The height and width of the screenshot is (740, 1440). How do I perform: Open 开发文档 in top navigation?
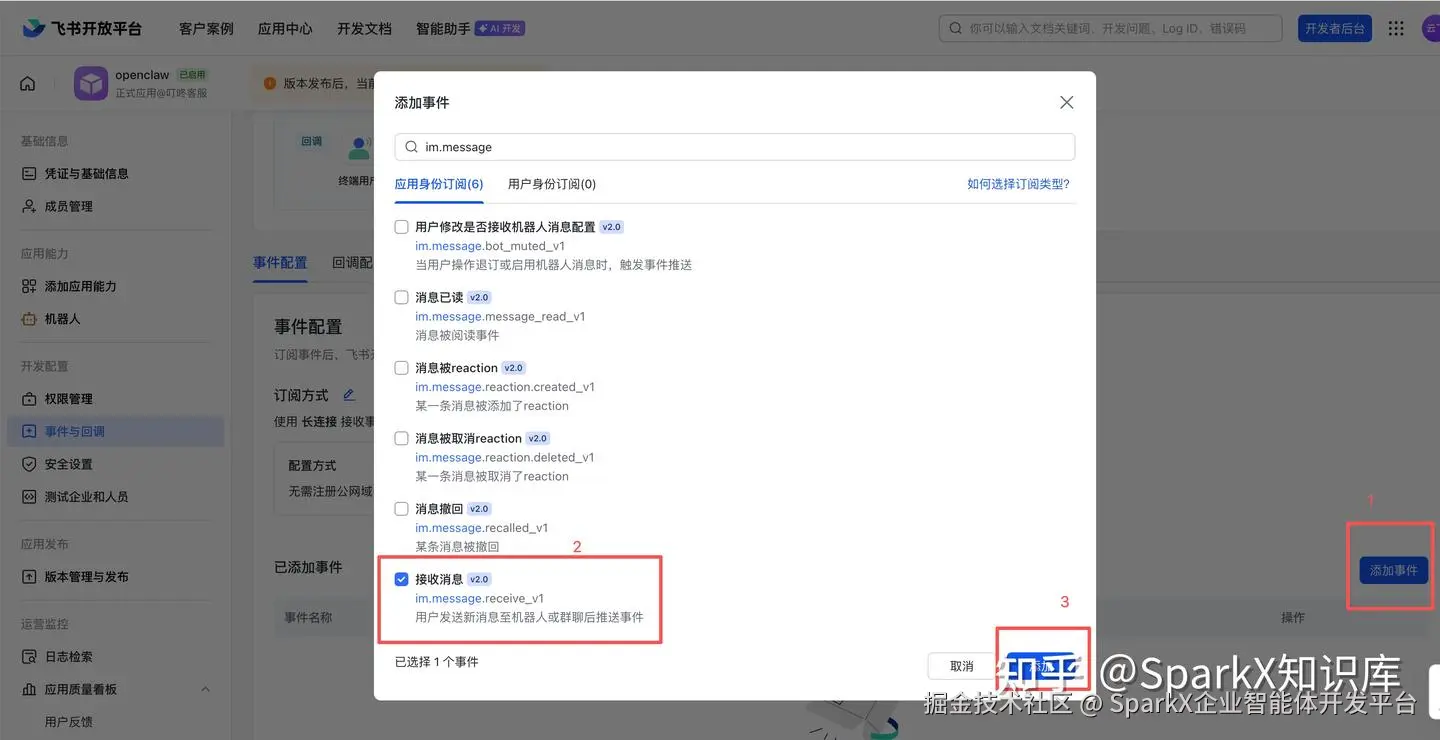pos(364,28)
